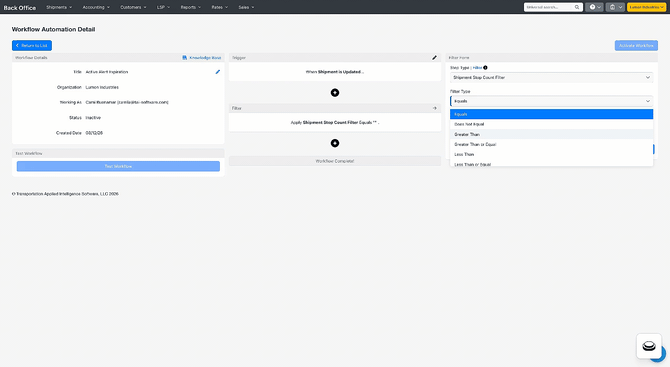Screen dimensions: 670x367
Task: Open the Lumon Industries organization dropdown
Action: tap(646, 7)
